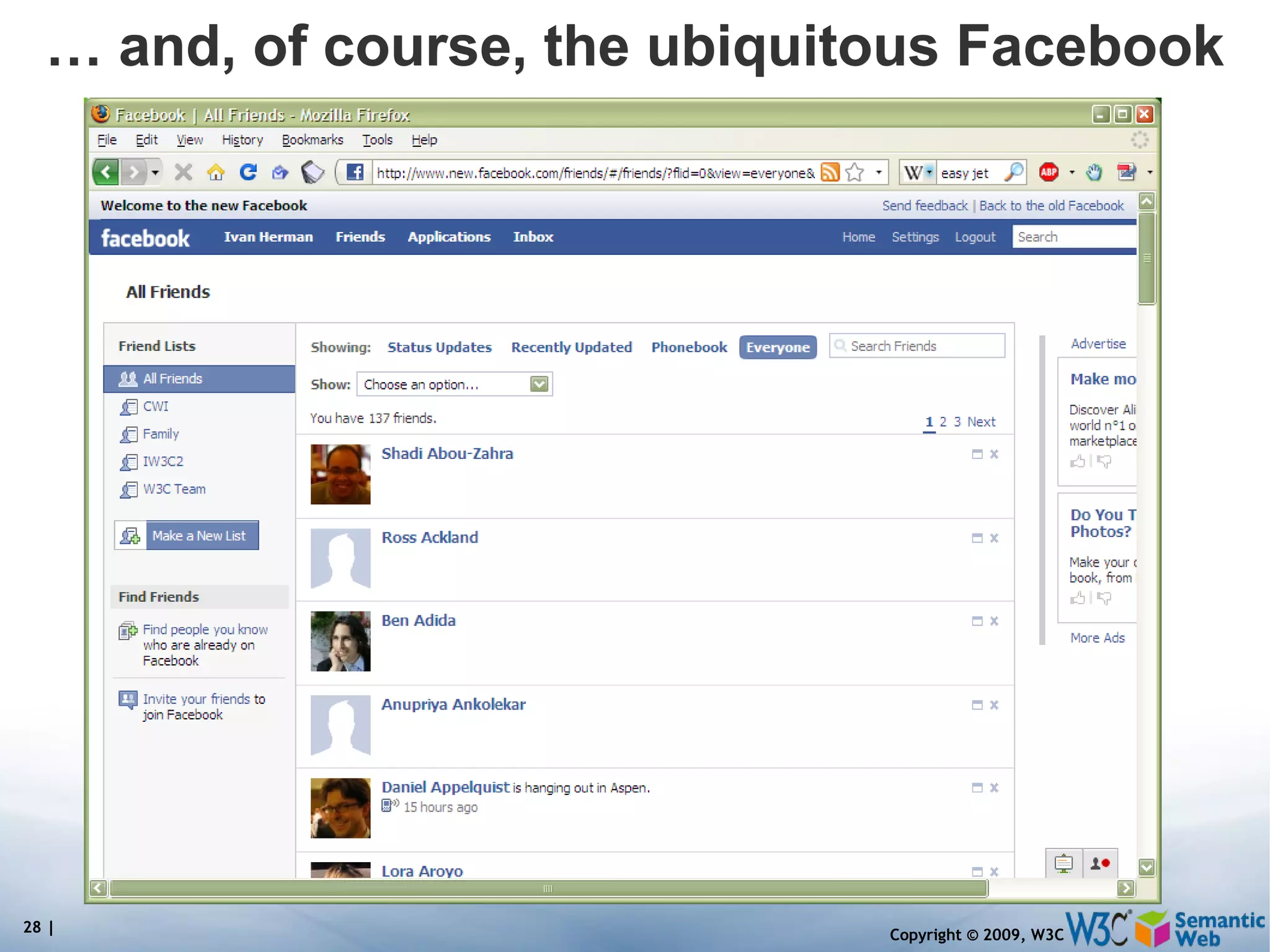Bookmark this page with the star icon
Screen dimensions: 1270x952
pyautogui.click(x=855, y=172)
